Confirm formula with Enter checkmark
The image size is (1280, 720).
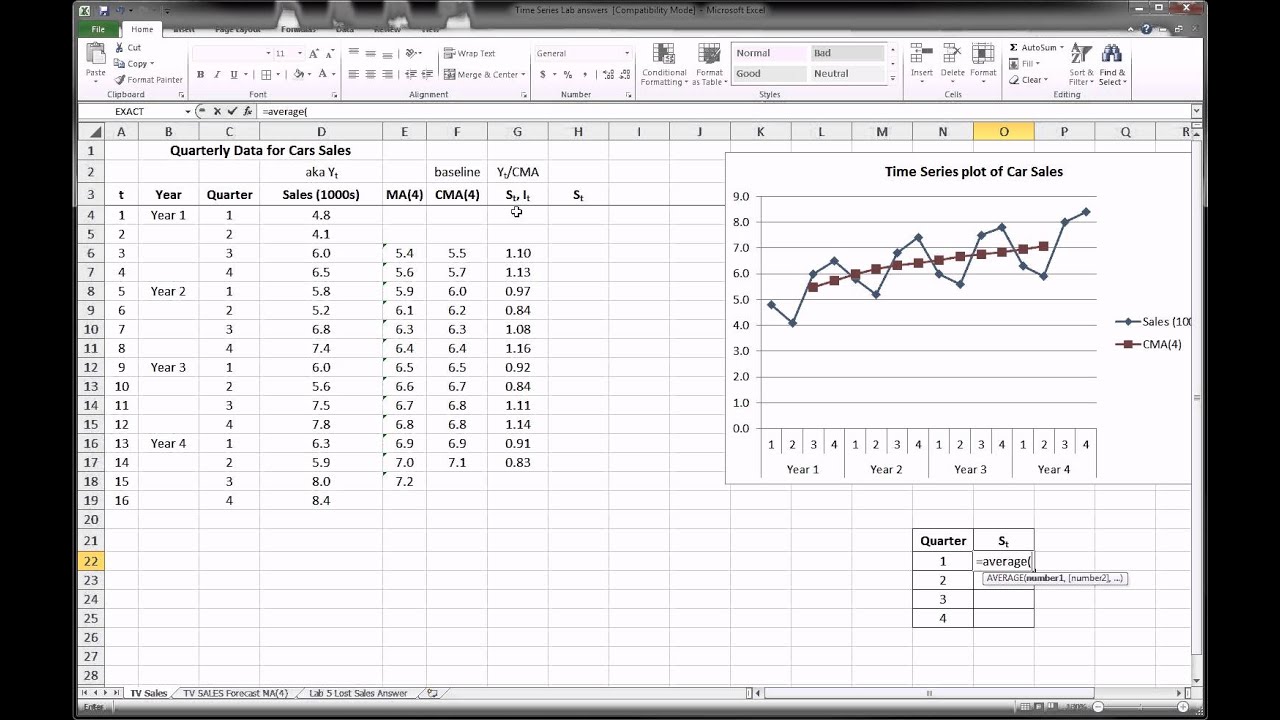(x=232, y=112)
